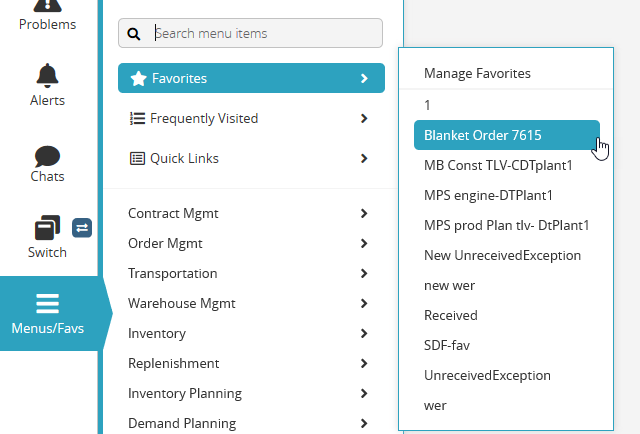Click the swap arrows badge beside Switch
The width and height of the screenshot is (640, 434).
[x=83, y=228]
